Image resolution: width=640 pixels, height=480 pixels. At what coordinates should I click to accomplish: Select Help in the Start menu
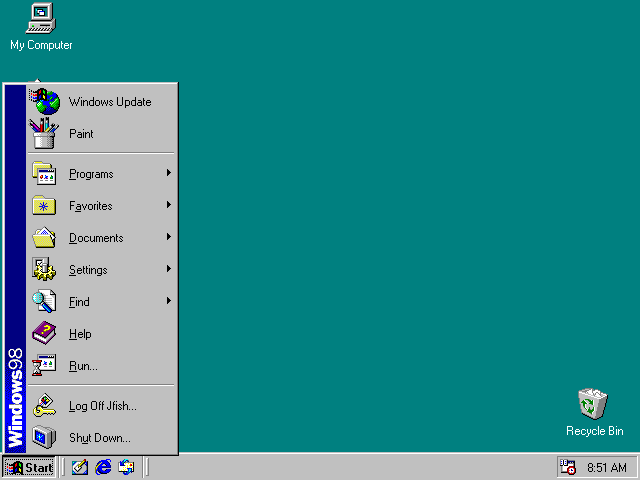tap(102, 333)
